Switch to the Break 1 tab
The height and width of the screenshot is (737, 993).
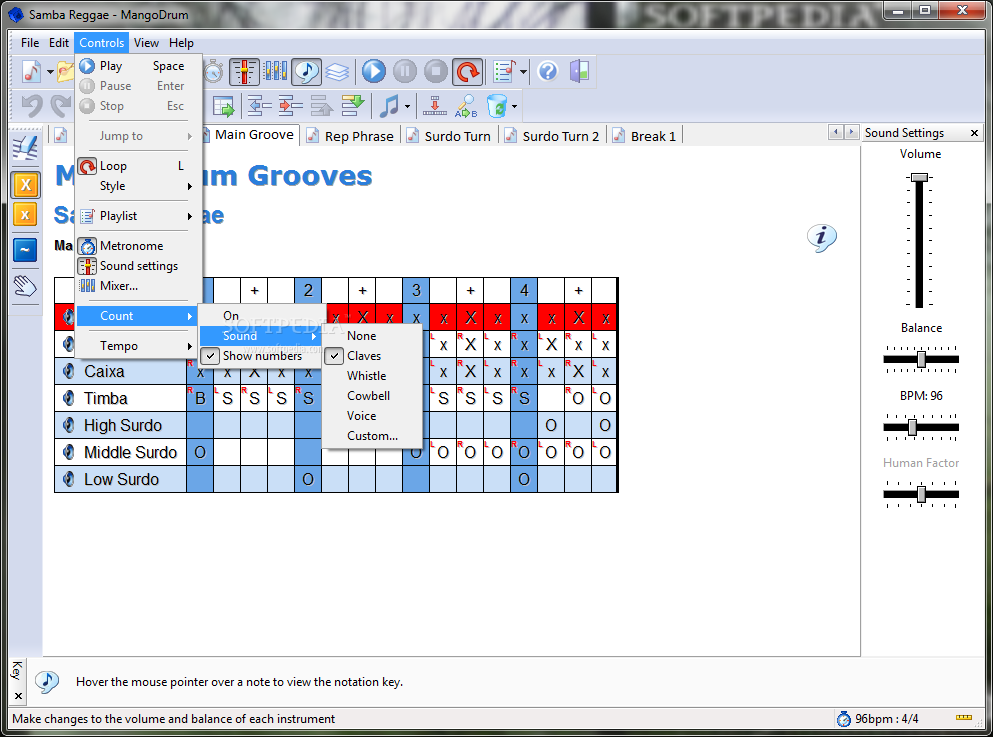[x=645, y=136]
